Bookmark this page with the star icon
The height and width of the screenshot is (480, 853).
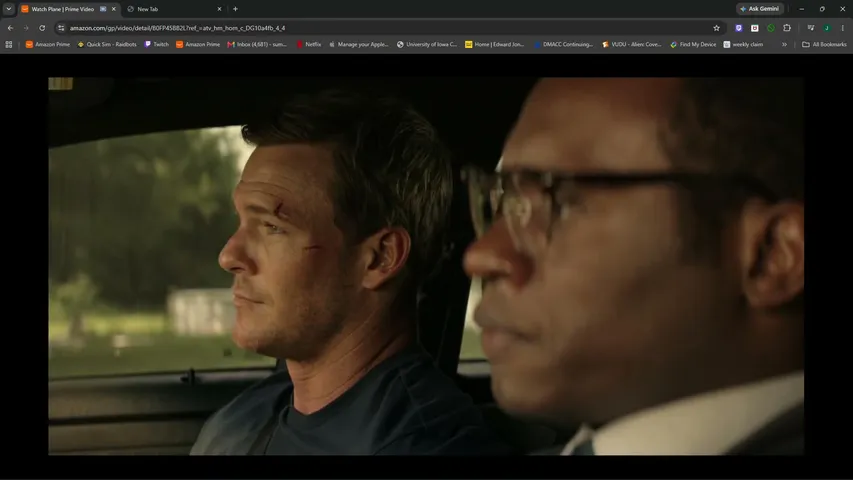(716, 28)
